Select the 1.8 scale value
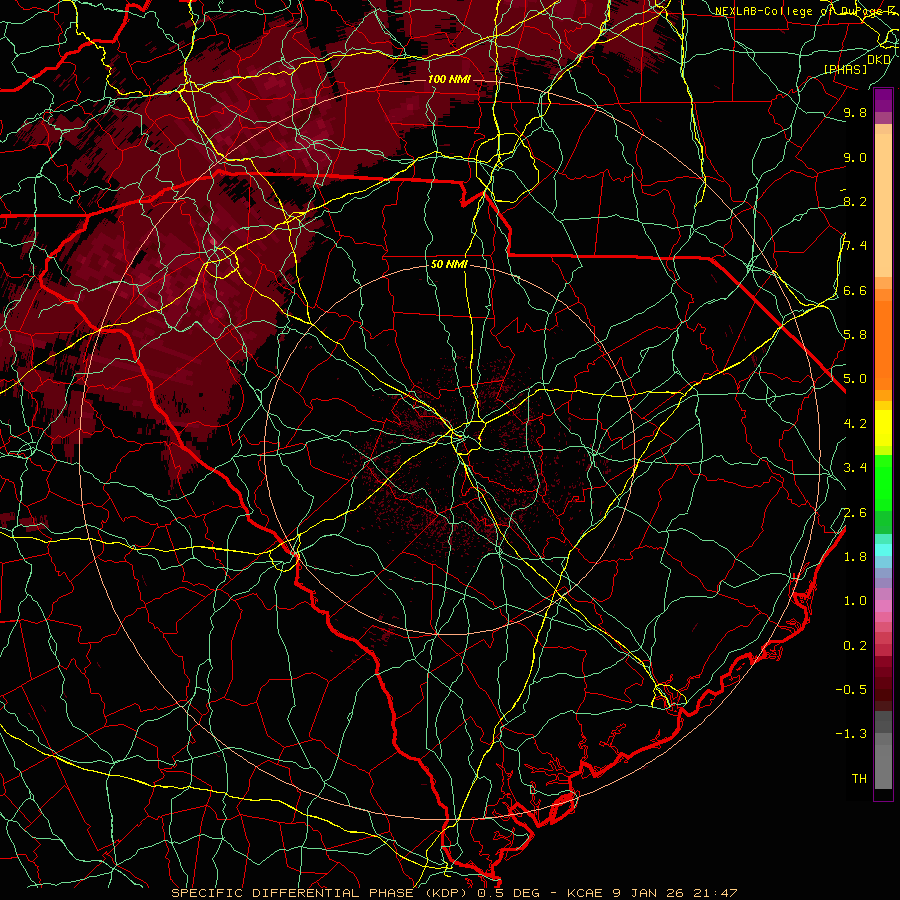 tap(855, 557)
